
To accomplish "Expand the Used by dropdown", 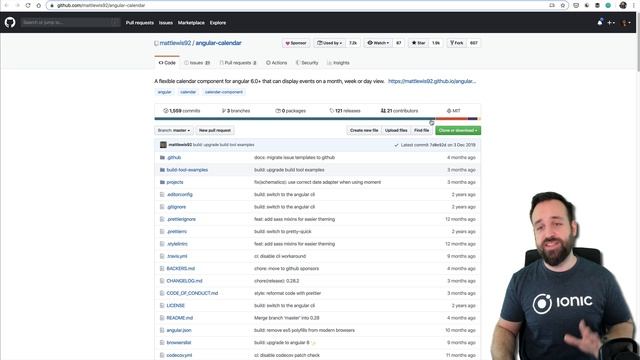I will 330,43.
